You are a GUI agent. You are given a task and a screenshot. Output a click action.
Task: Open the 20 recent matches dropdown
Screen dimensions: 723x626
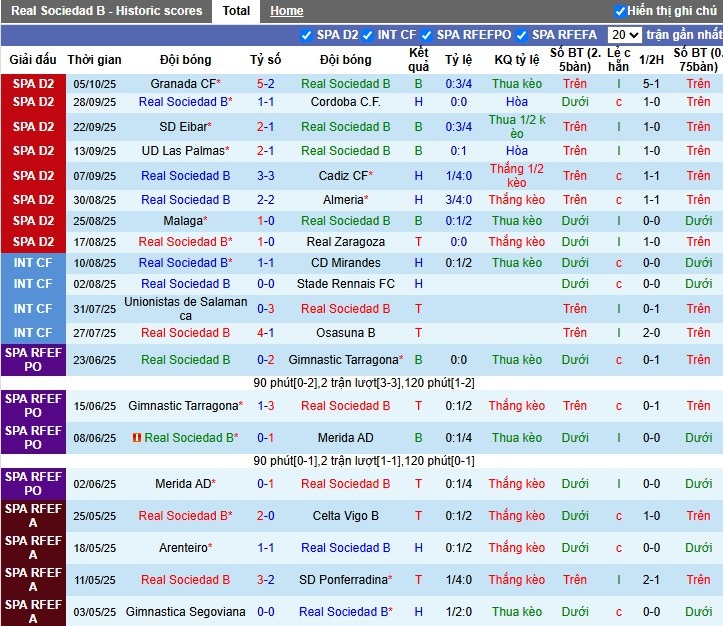coord(623,35)
